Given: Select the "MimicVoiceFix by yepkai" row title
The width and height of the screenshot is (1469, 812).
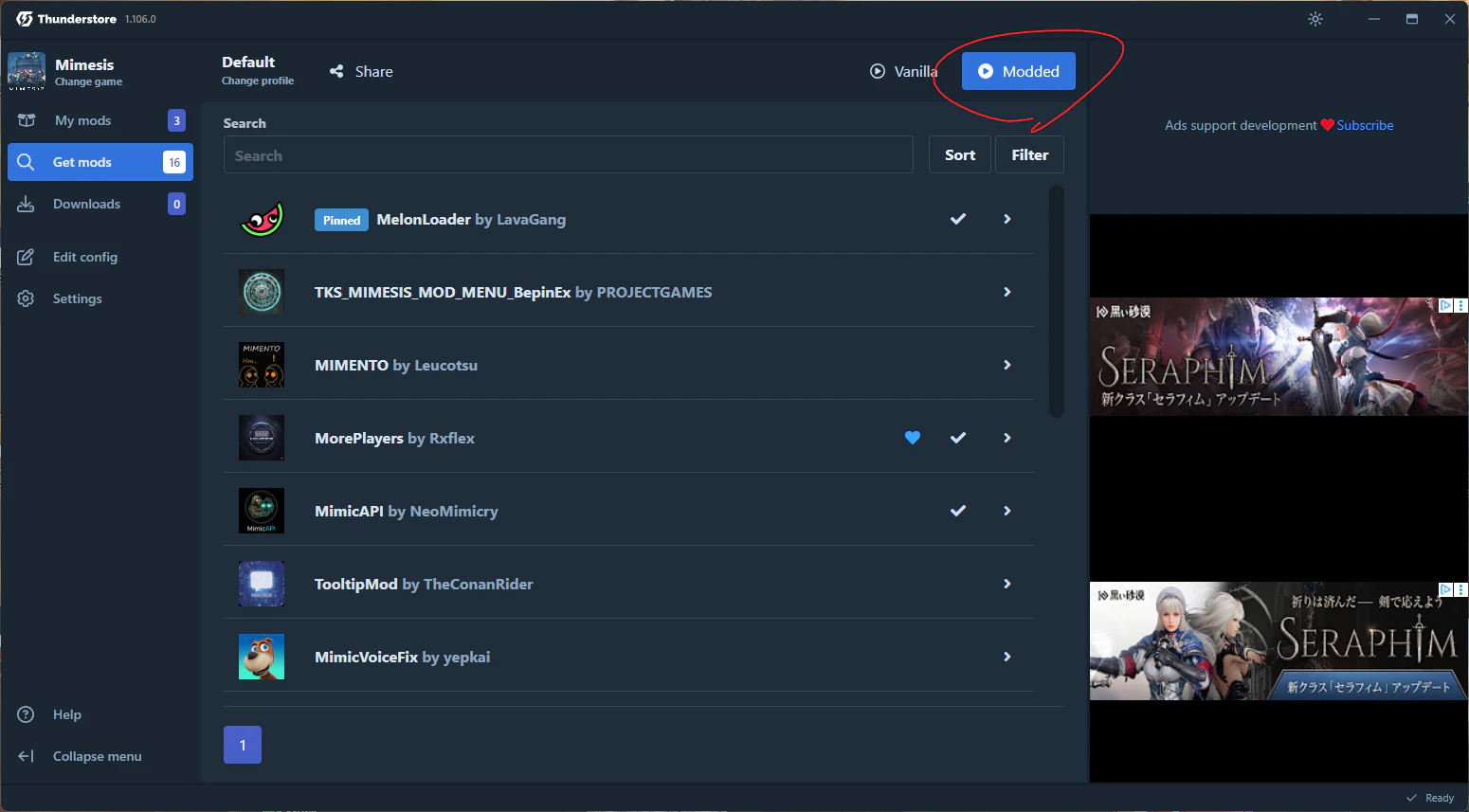Looking at the screenshot, I should 403,657.
